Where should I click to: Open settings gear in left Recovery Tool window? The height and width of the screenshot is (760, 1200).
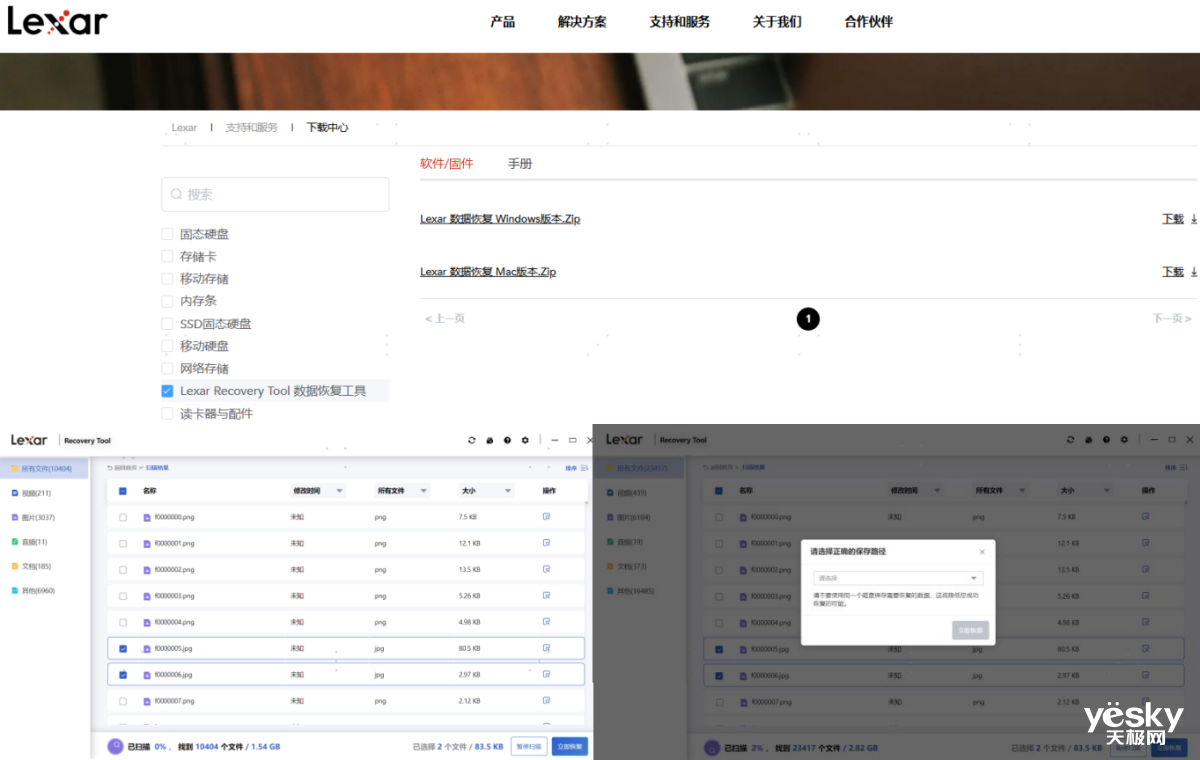click(x=525, y=440)
